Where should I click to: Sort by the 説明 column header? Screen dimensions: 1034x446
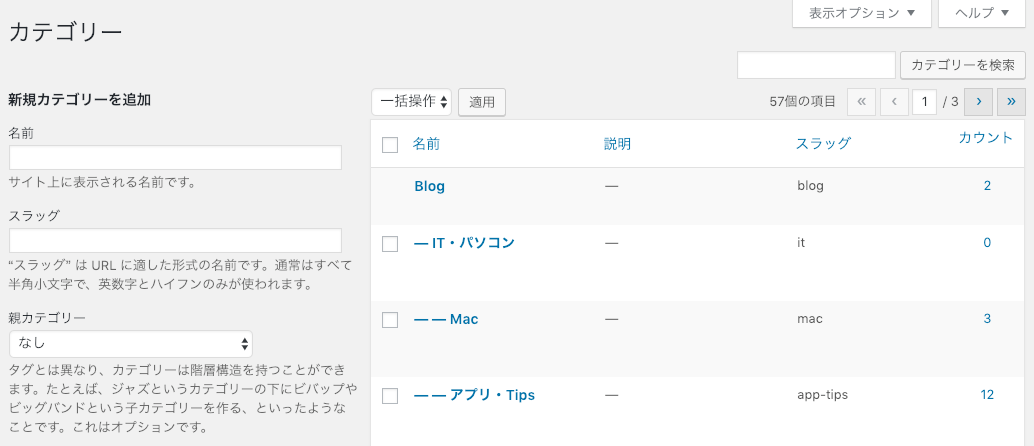coord(617,144)
